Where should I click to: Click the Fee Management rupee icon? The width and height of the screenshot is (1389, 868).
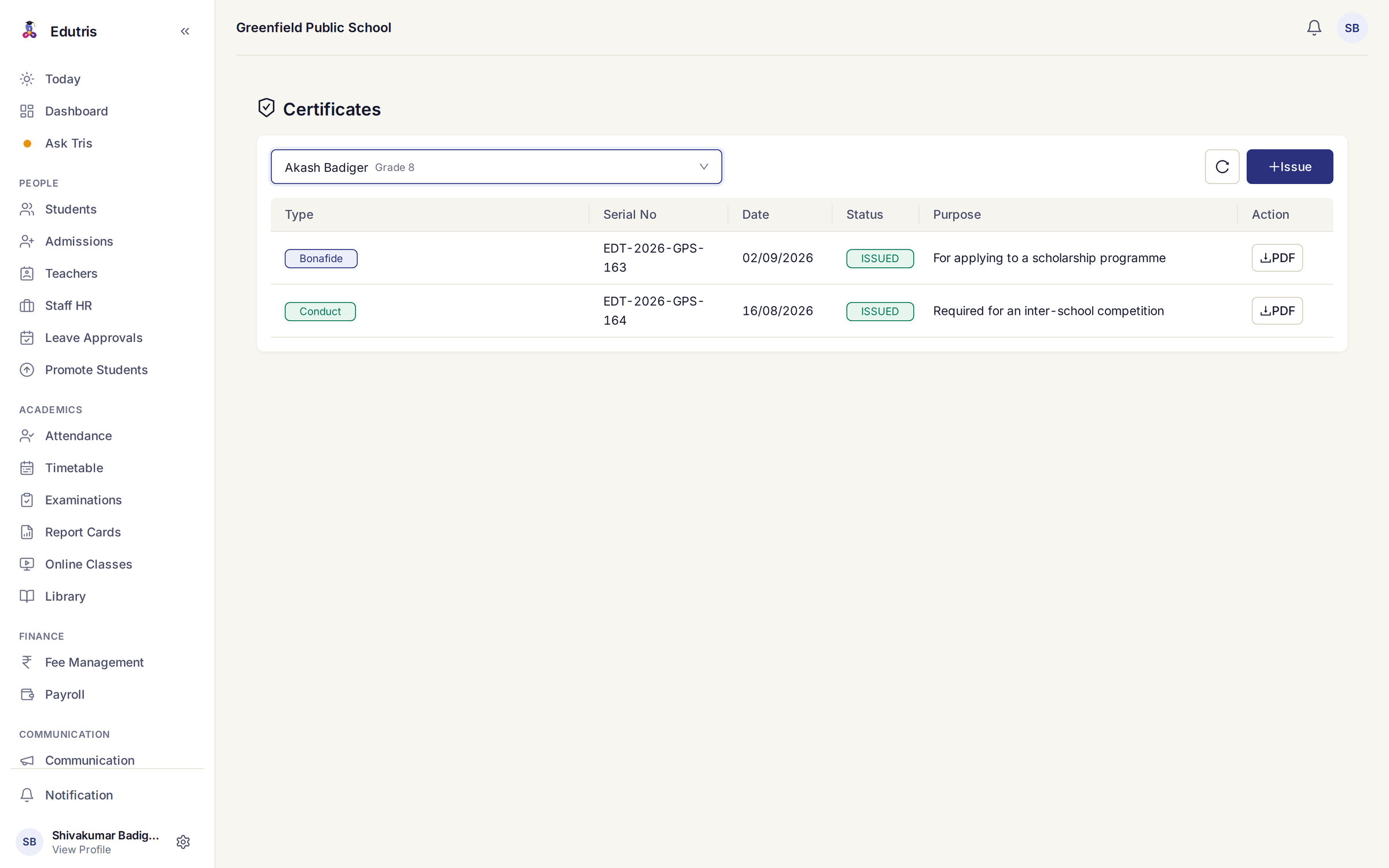(27, 662)
